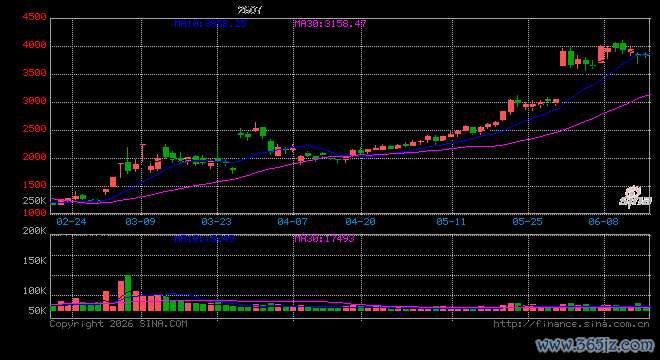
Task: Open the http://finance.sina.com.cn link
Action: [572, 324]
